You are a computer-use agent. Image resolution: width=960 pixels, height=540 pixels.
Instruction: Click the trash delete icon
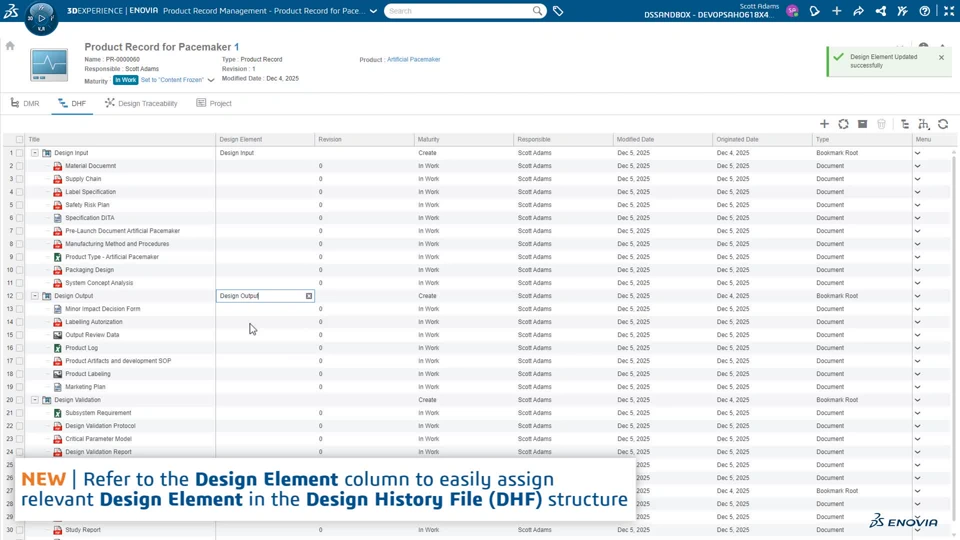(881, 124)
